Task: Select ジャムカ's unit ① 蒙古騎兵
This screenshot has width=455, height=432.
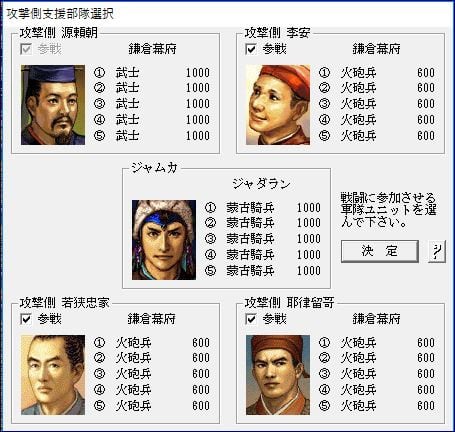Action: pos(263,208)
